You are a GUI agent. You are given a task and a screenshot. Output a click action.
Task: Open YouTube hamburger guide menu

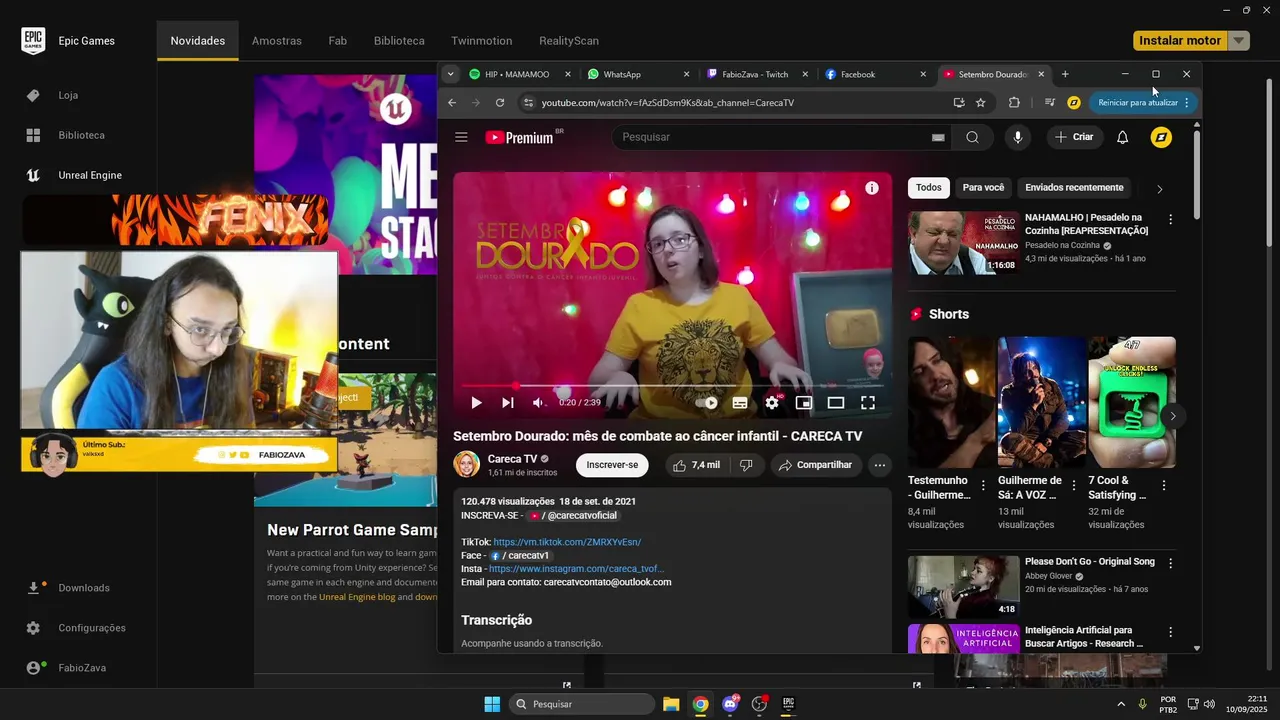461,137
